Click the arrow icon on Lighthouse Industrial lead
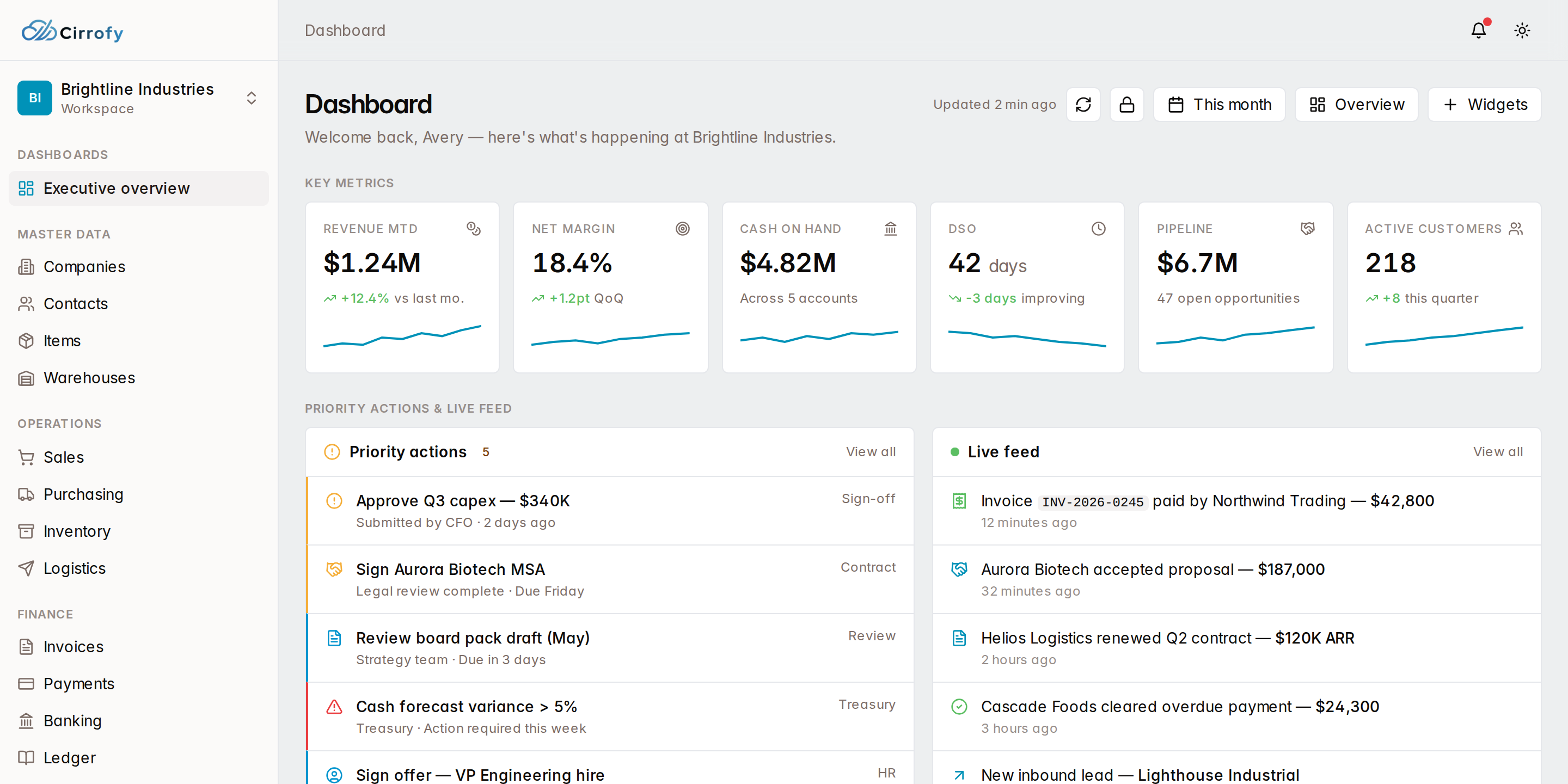Viewport: 1568px width, 784px height. [x=959, y=775]
